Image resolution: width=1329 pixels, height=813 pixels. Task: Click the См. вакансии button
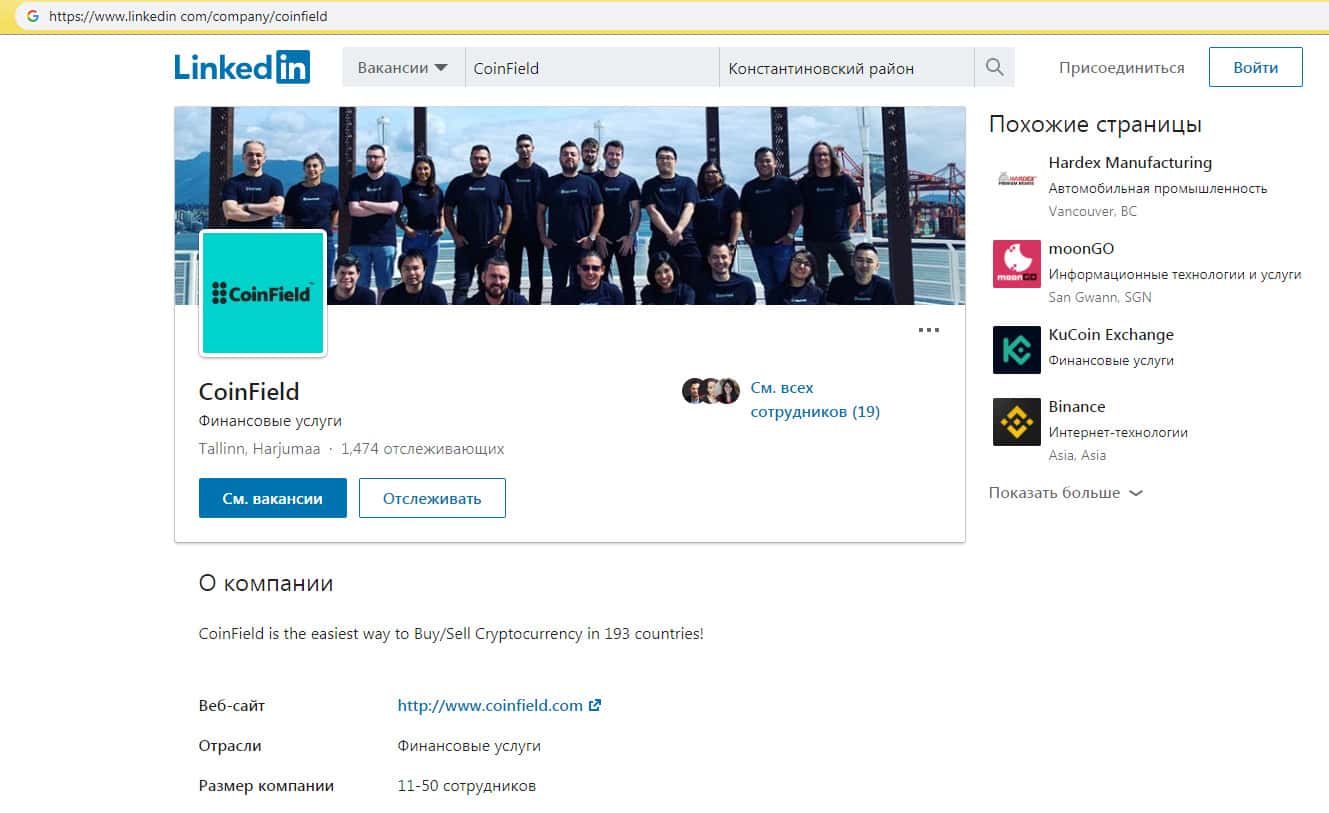click(273, 498)
